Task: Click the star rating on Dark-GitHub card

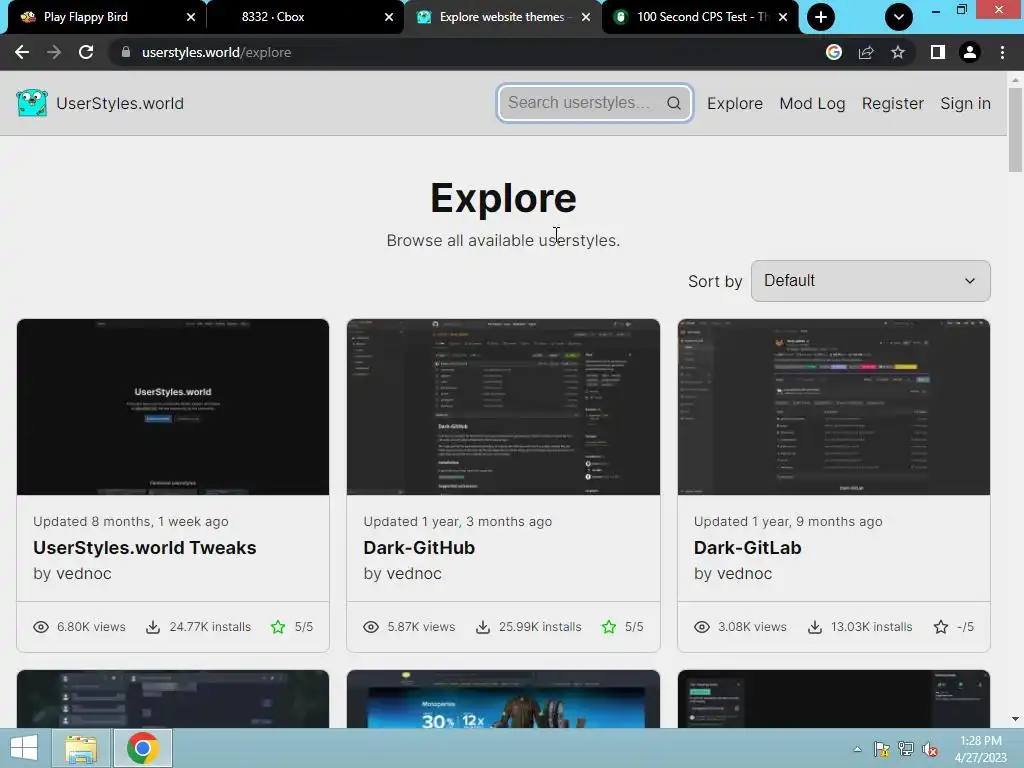Action: pyautogui.click(x=609, y=627)
